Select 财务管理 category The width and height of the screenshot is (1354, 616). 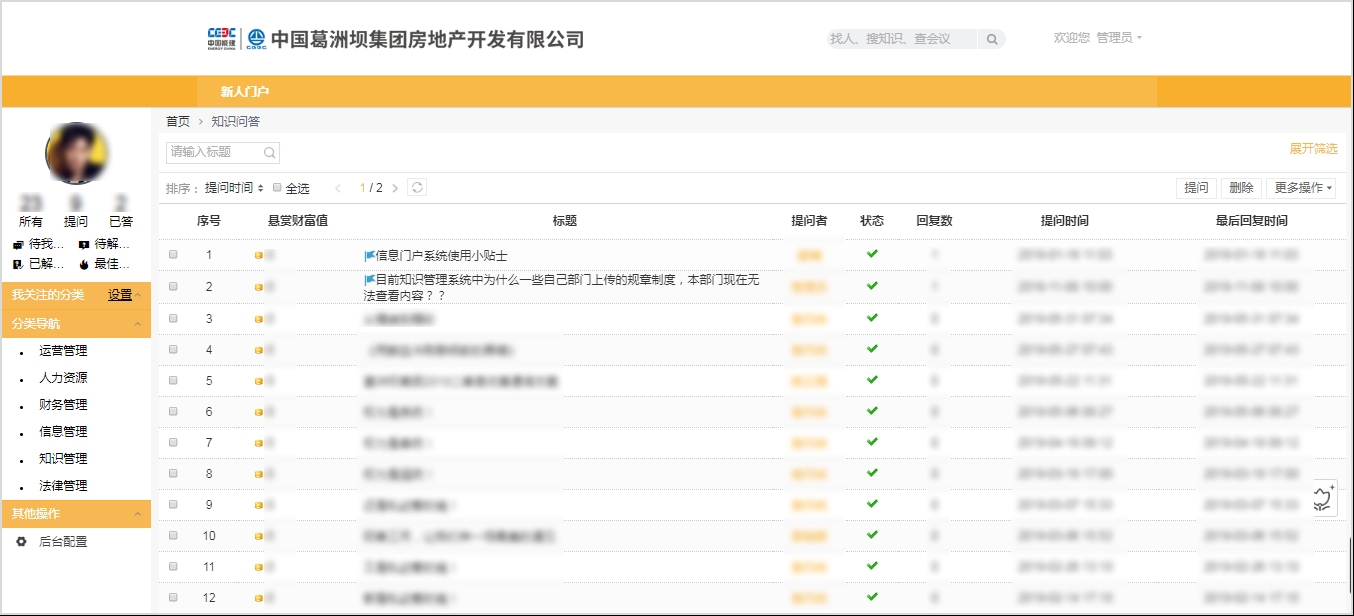63,405
